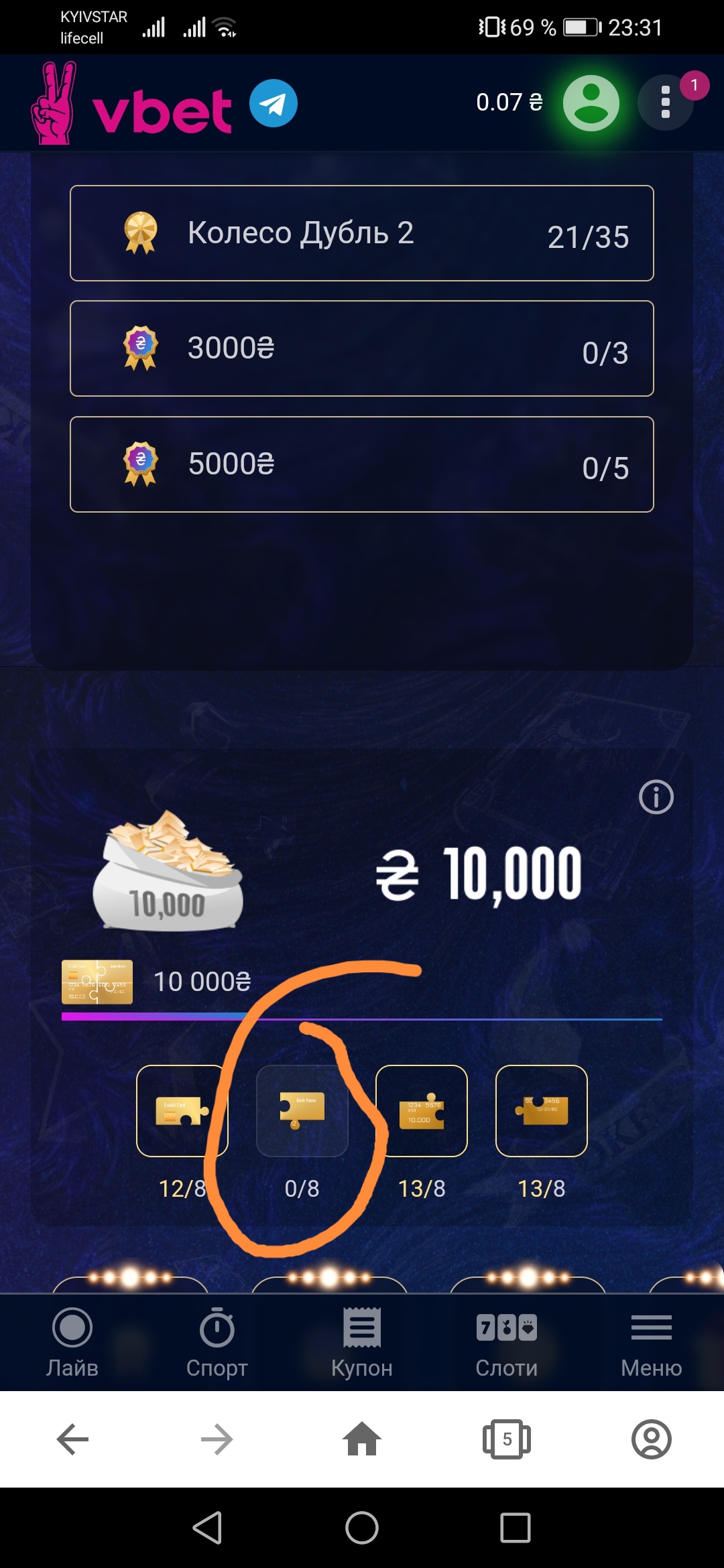Screen dimensions: 724x1568
Task: Switch to the Лайв tab
Action: 72,1343
